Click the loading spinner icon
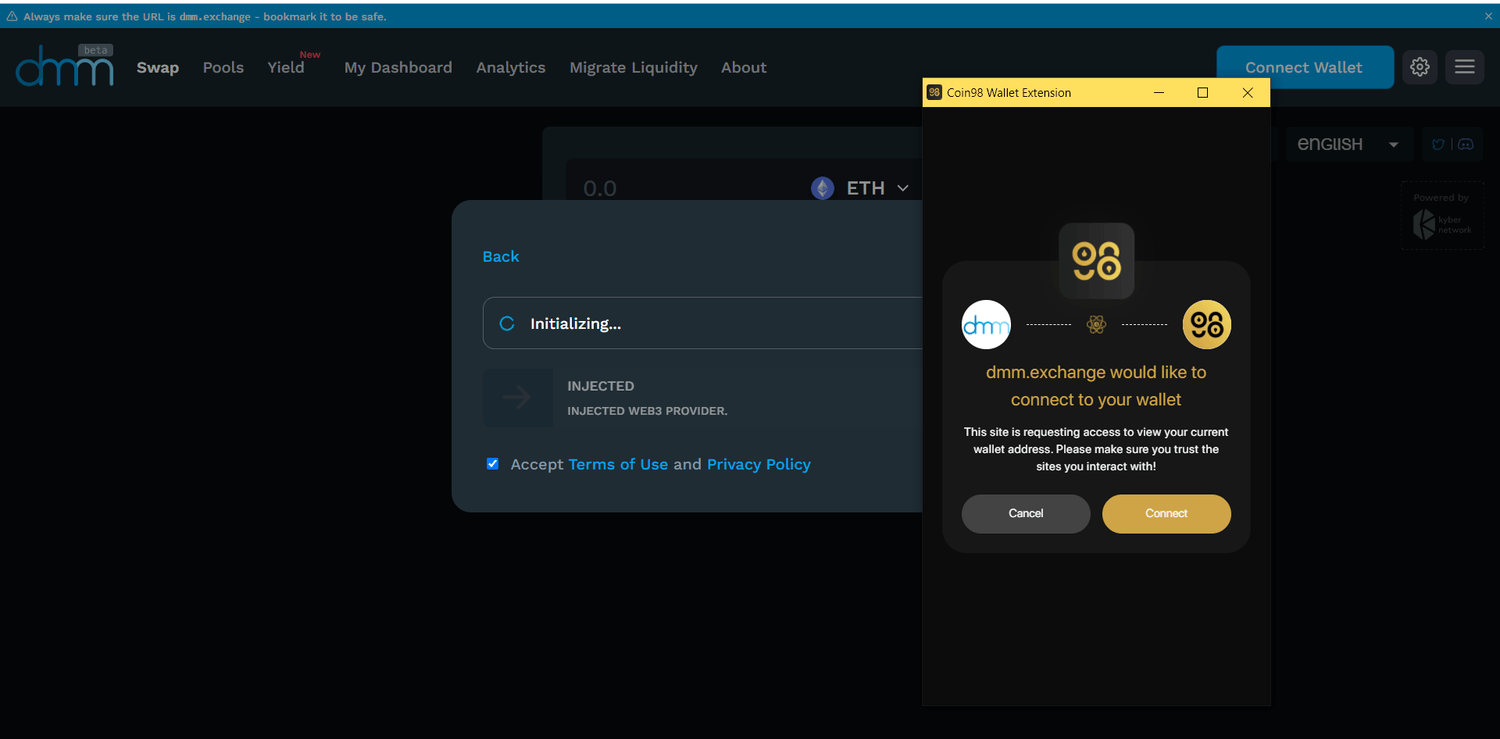Screen dimensions: 1500x739 tap(507, 323)
